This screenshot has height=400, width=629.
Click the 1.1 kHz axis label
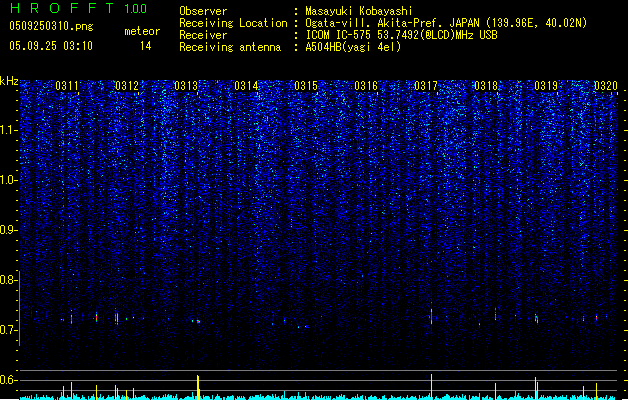tap(9, 130)
